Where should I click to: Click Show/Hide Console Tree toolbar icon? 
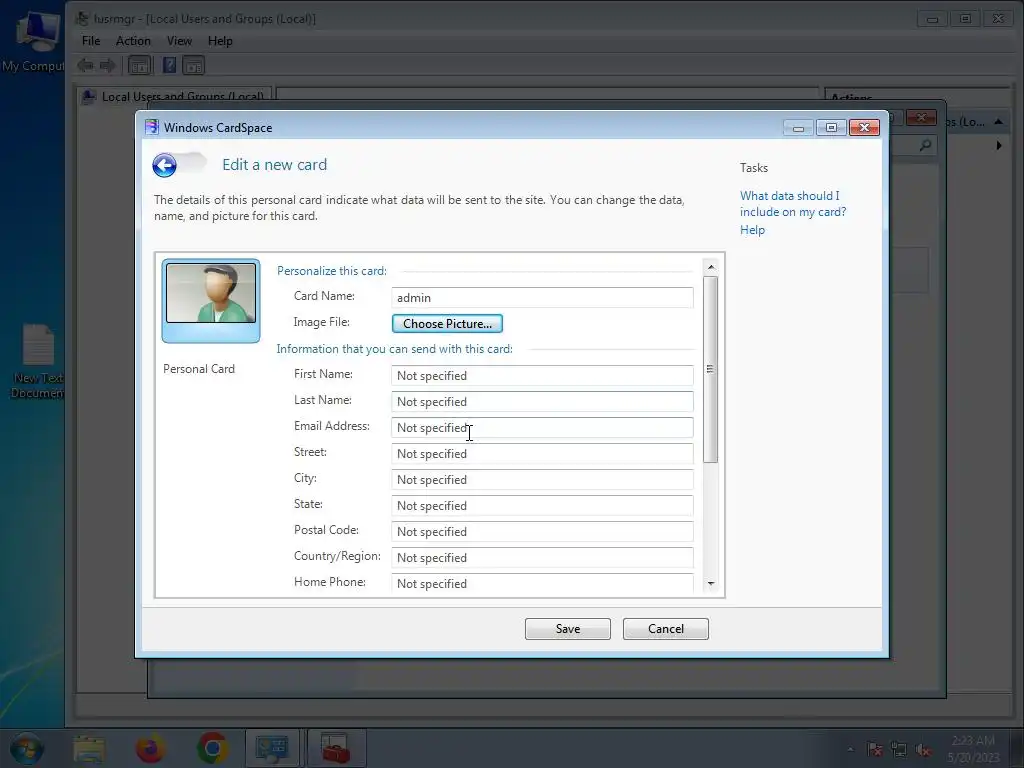[x=139, y=65]
